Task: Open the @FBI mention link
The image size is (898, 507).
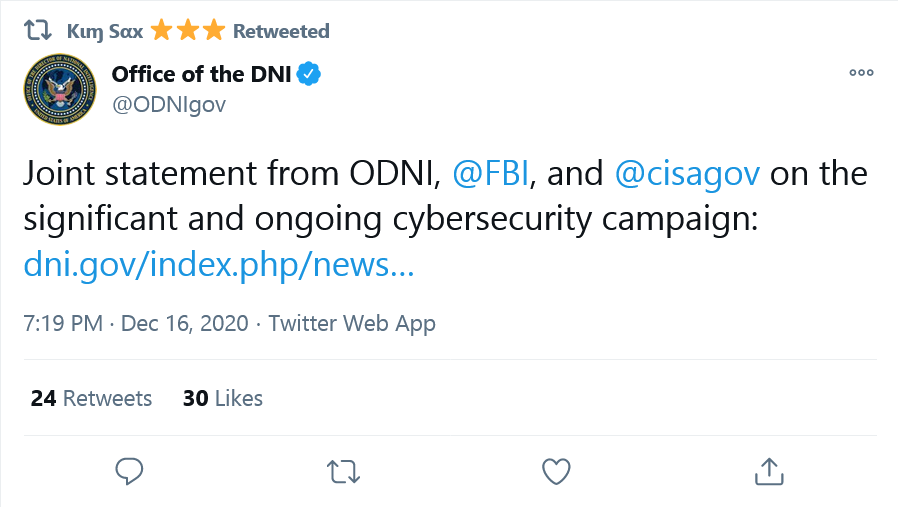Action: [x=491, y=174]
